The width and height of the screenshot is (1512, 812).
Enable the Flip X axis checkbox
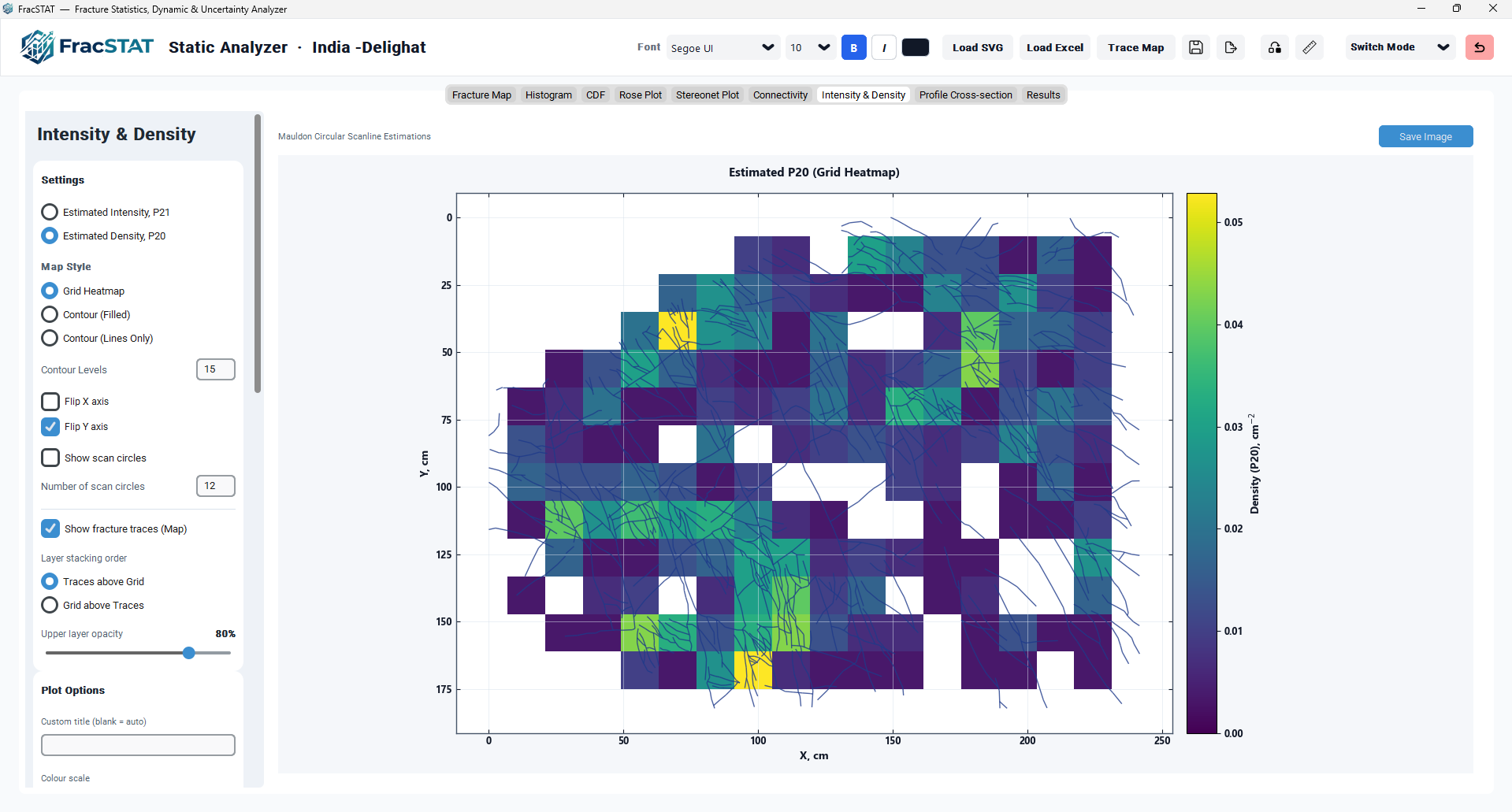50,402
